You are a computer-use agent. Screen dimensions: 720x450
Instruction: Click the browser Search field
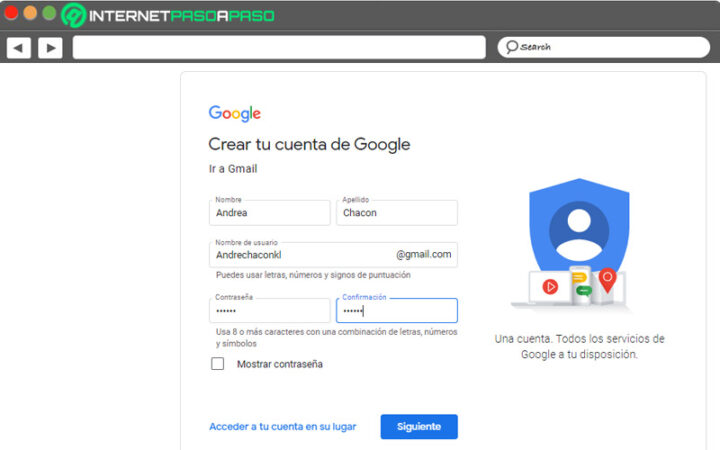point(603,47)
